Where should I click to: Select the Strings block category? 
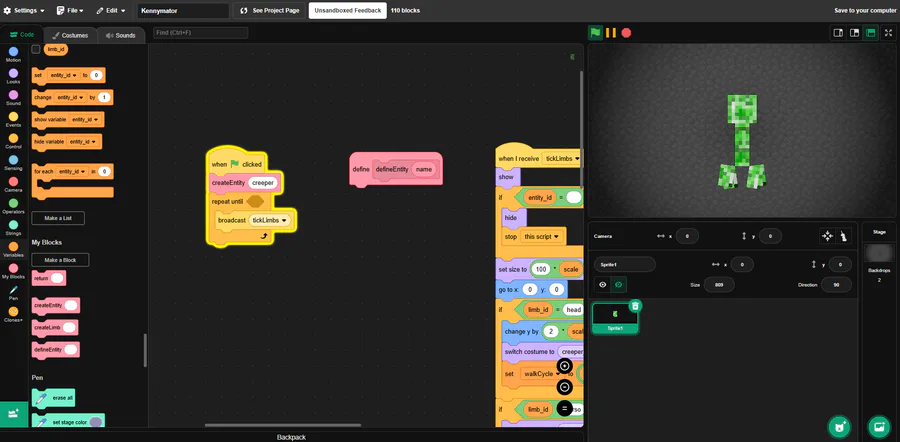coord(13,228)
